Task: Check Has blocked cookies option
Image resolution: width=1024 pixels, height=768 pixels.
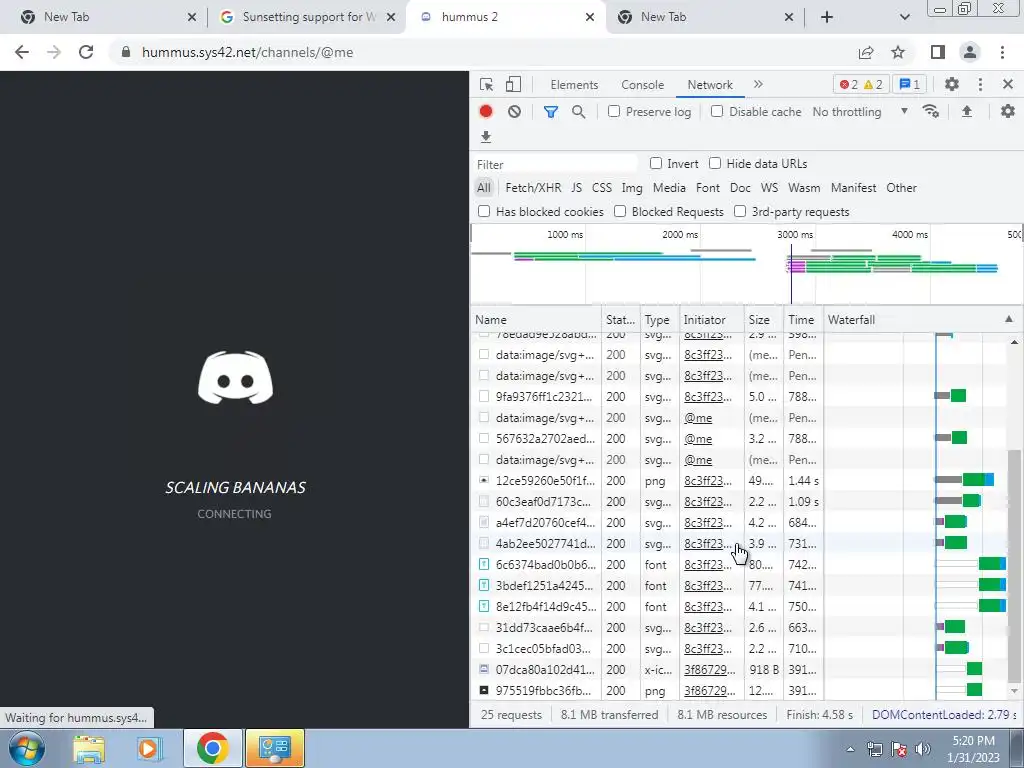Action: [x=484, y=211]
